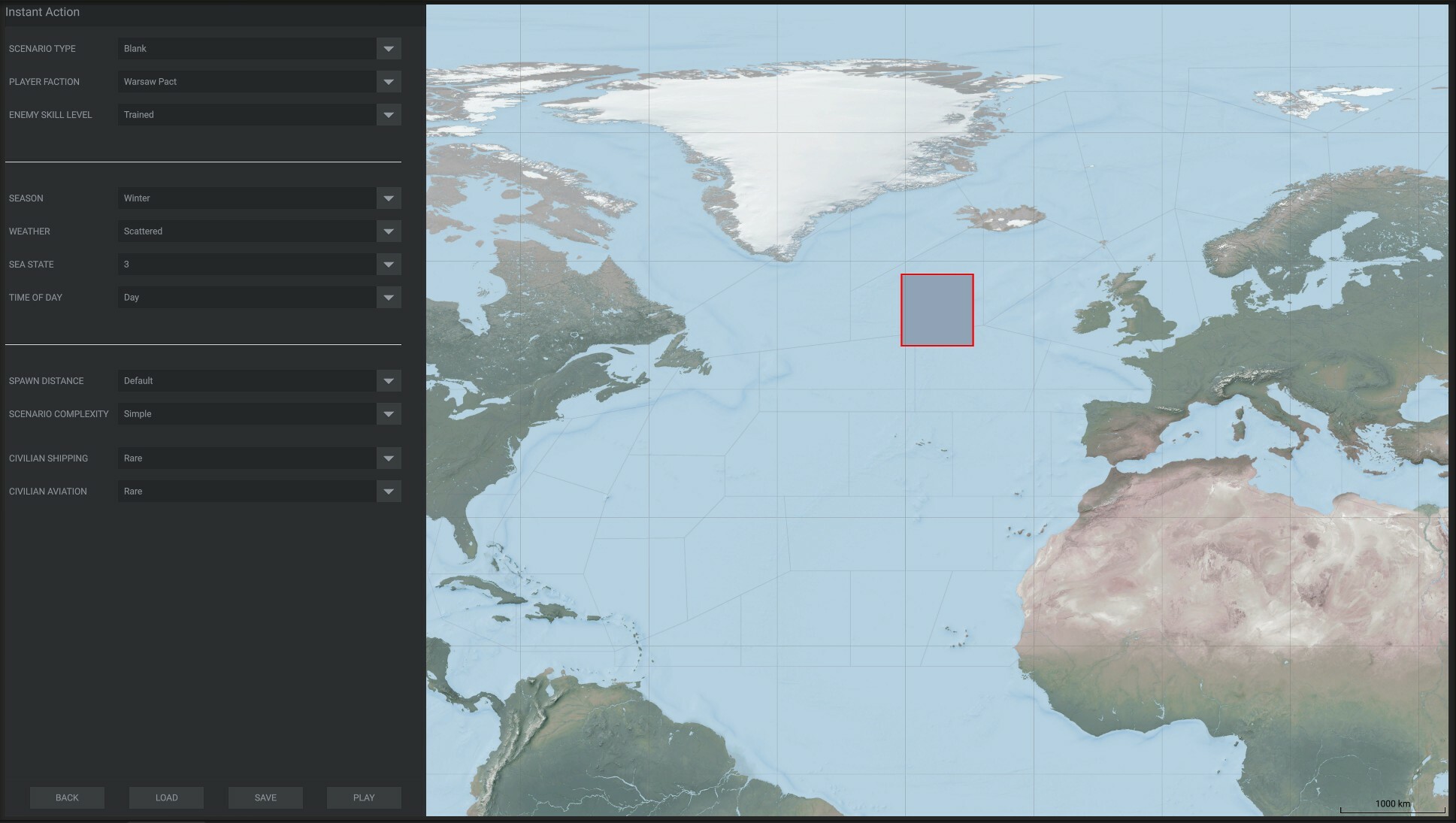Click the Instant Action title

point(43,12)
